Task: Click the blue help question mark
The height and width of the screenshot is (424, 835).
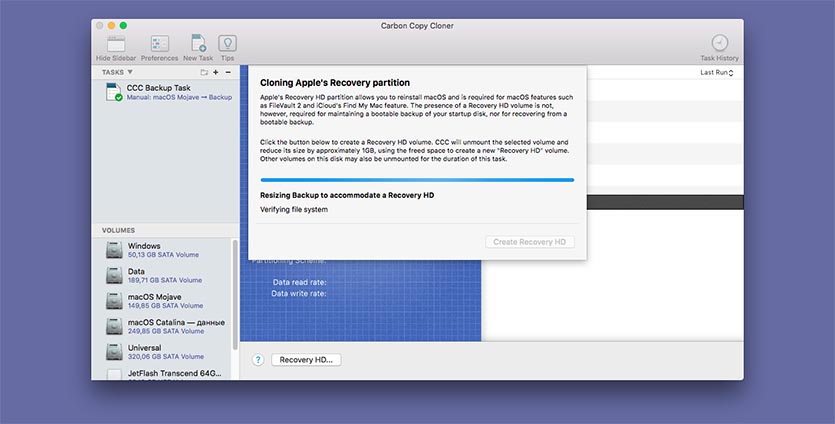Action: [257, 360]
